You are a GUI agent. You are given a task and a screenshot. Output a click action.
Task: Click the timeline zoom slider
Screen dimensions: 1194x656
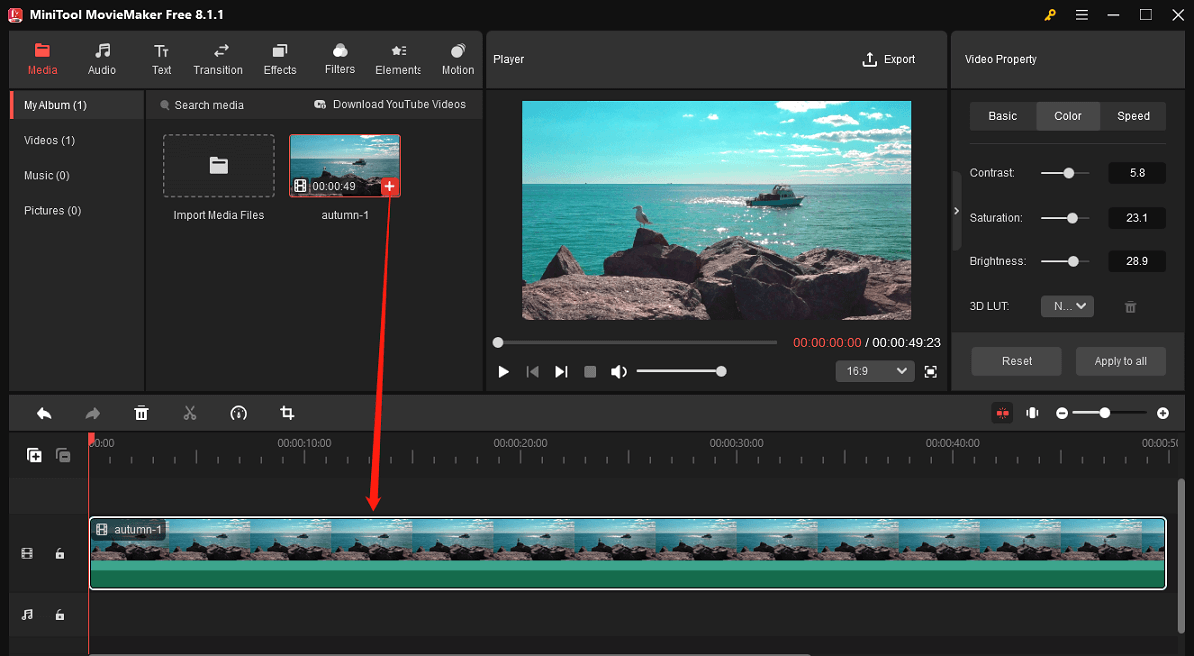click(1109, 413)
